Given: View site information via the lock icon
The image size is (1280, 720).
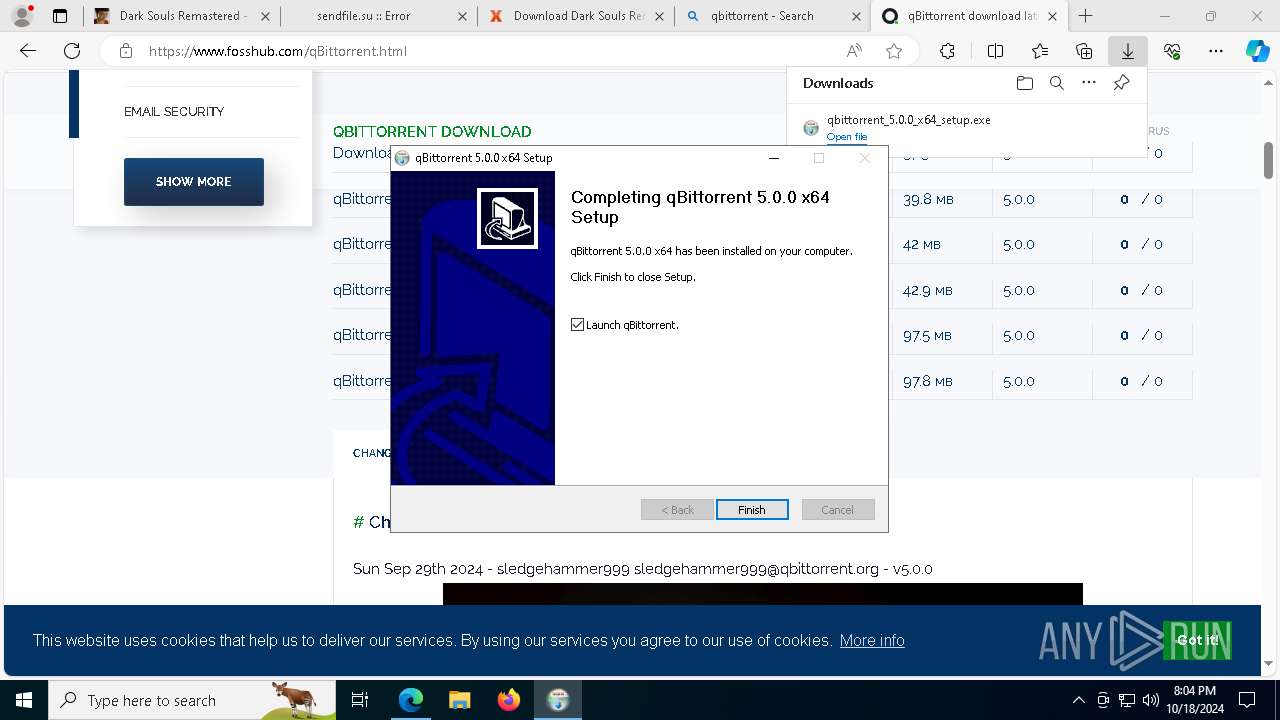Looking at the screenshot, I should pyautogui.click(x=126, y=51).
